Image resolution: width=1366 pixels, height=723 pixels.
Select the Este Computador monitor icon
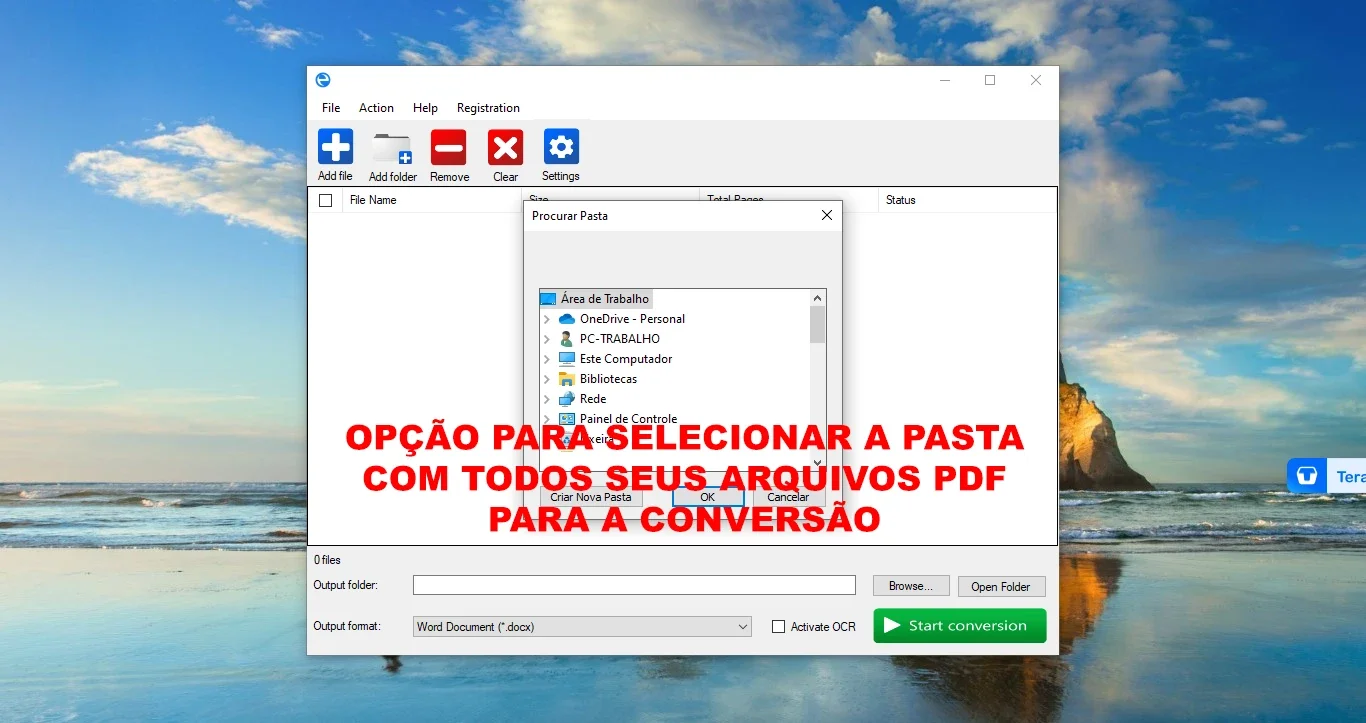(x=567, y=359)
